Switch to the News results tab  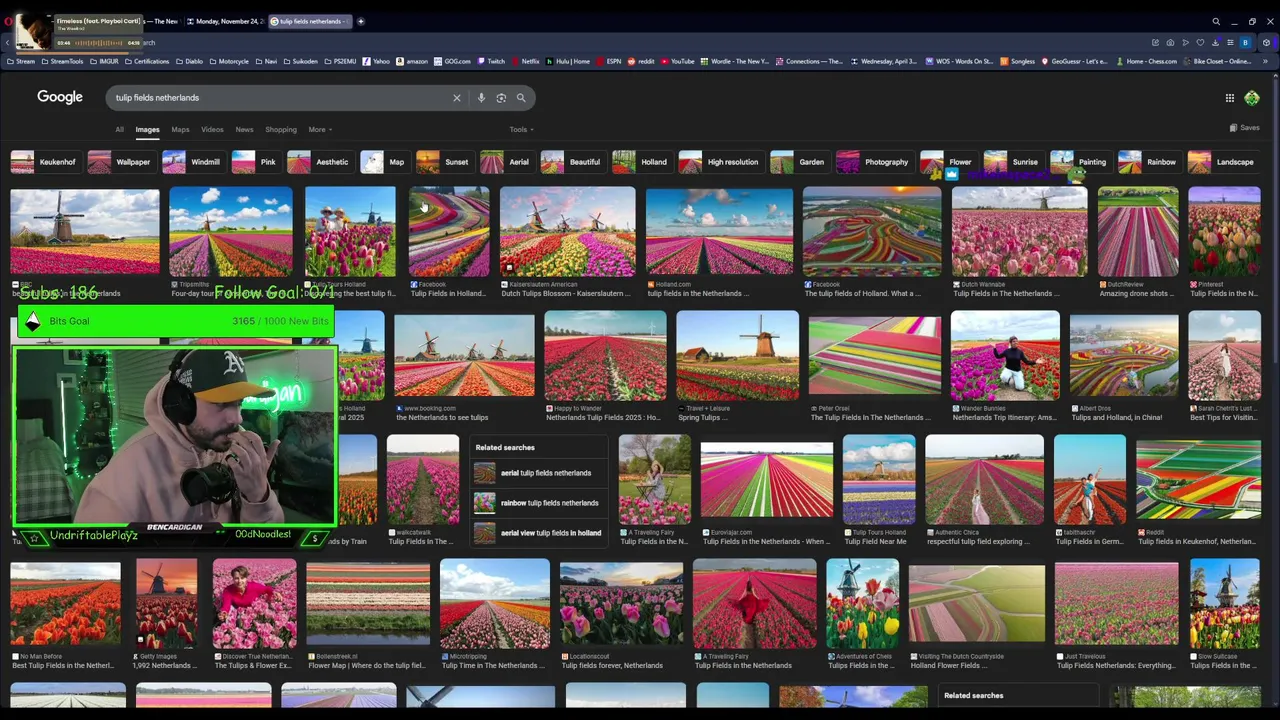244,129
